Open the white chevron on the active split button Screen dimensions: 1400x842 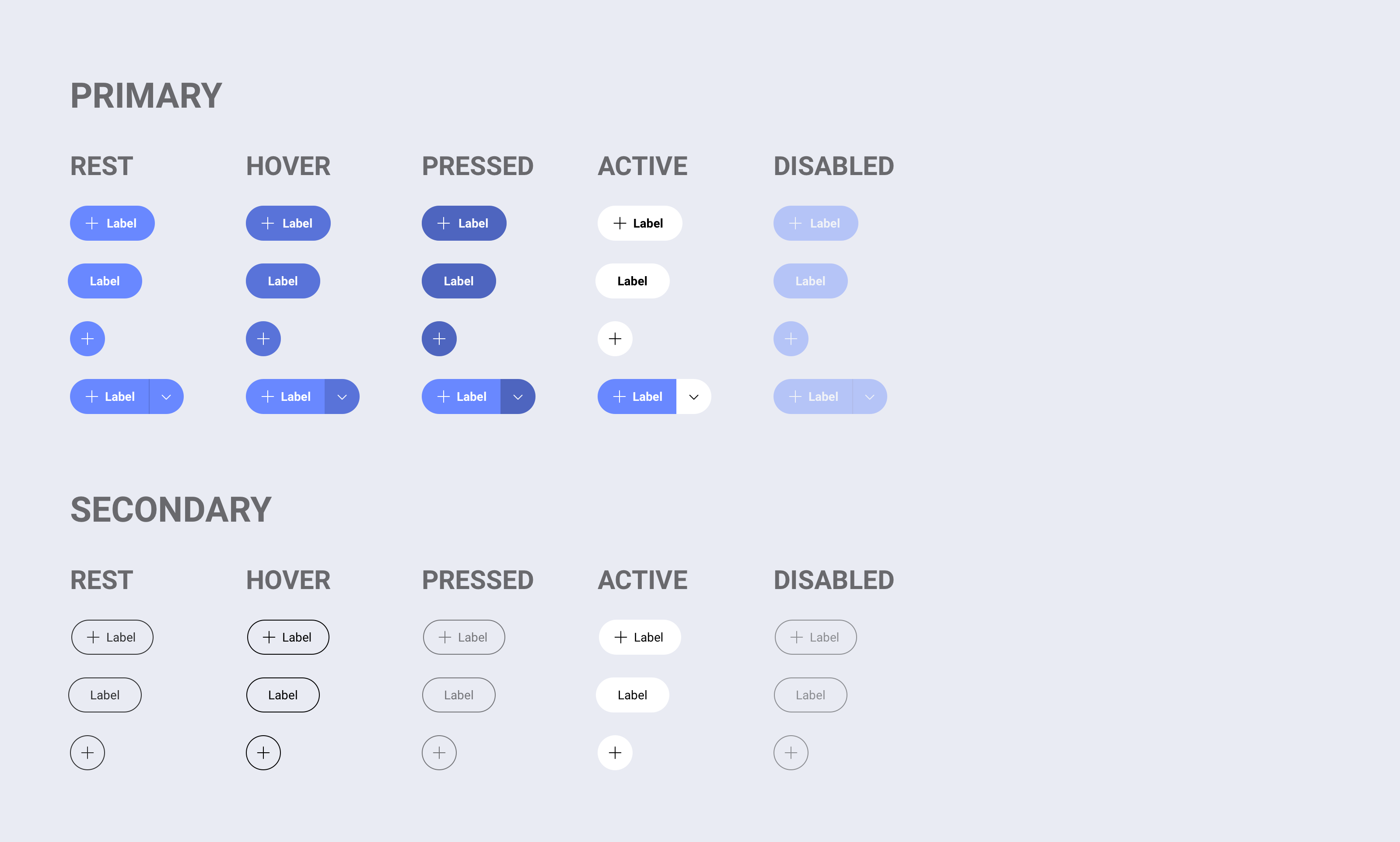pos(693,396)
